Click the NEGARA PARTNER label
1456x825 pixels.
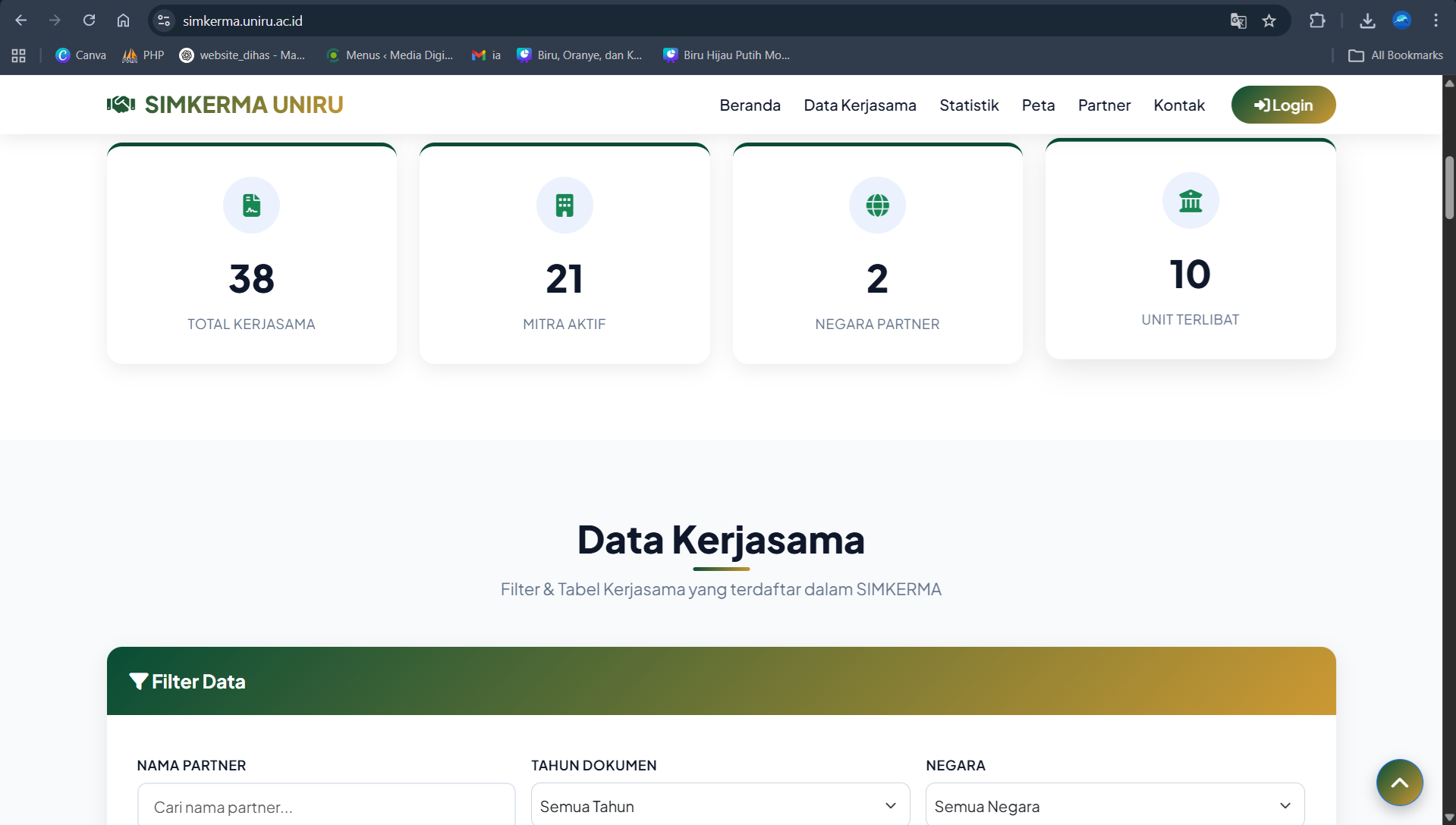pyautogui.click(x=877, y=324)
